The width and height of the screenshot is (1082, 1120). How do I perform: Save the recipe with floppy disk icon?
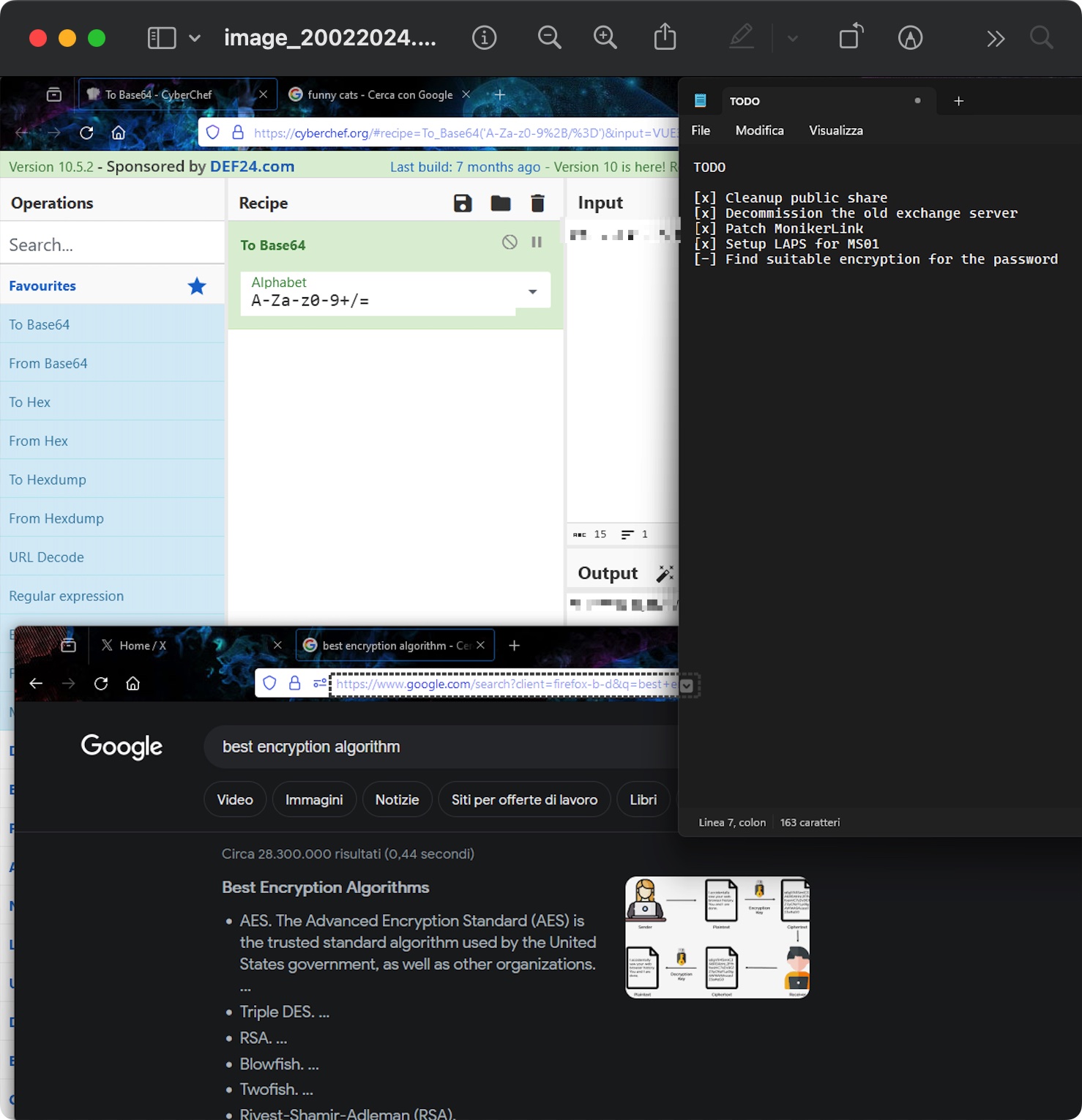(463, 203)
